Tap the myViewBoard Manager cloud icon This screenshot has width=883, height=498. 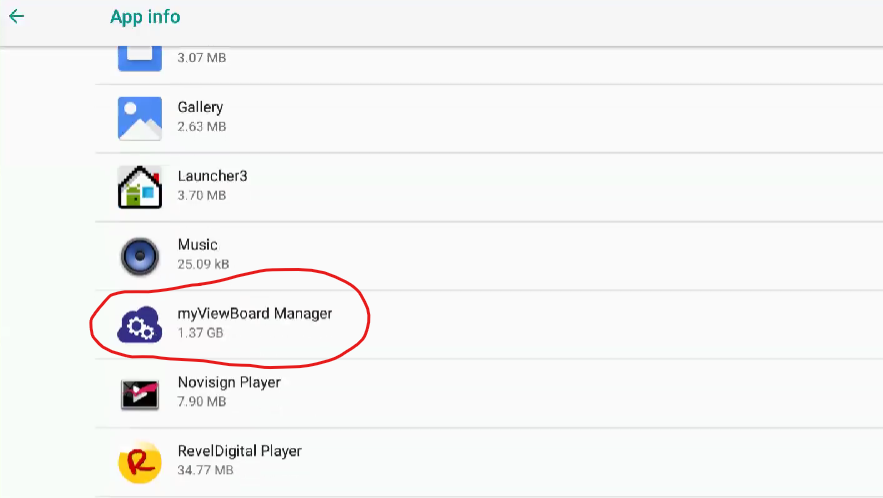(140, 324)
